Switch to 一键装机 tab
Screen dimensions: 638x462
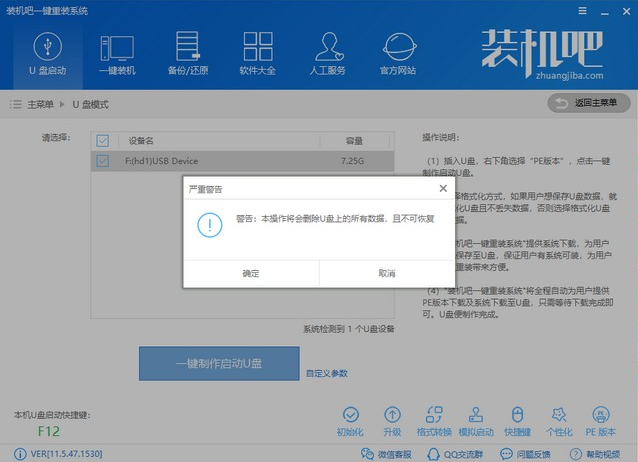tap(117, 53)
